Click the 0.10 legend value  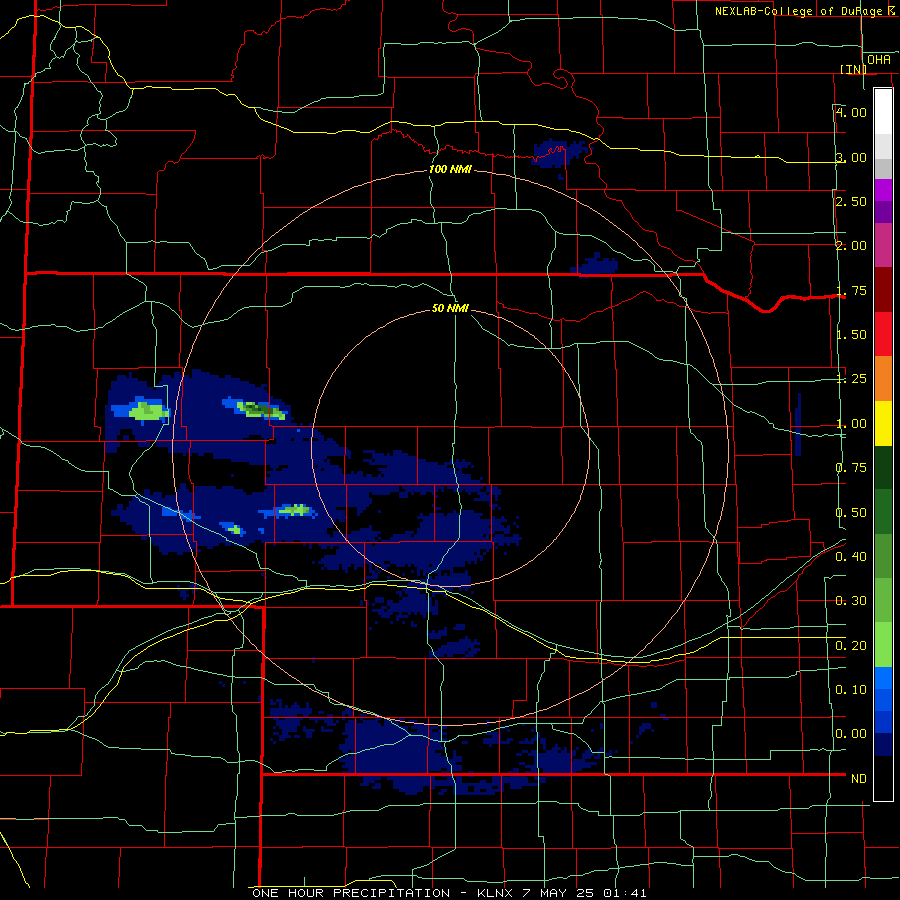(x=851, y=689)
